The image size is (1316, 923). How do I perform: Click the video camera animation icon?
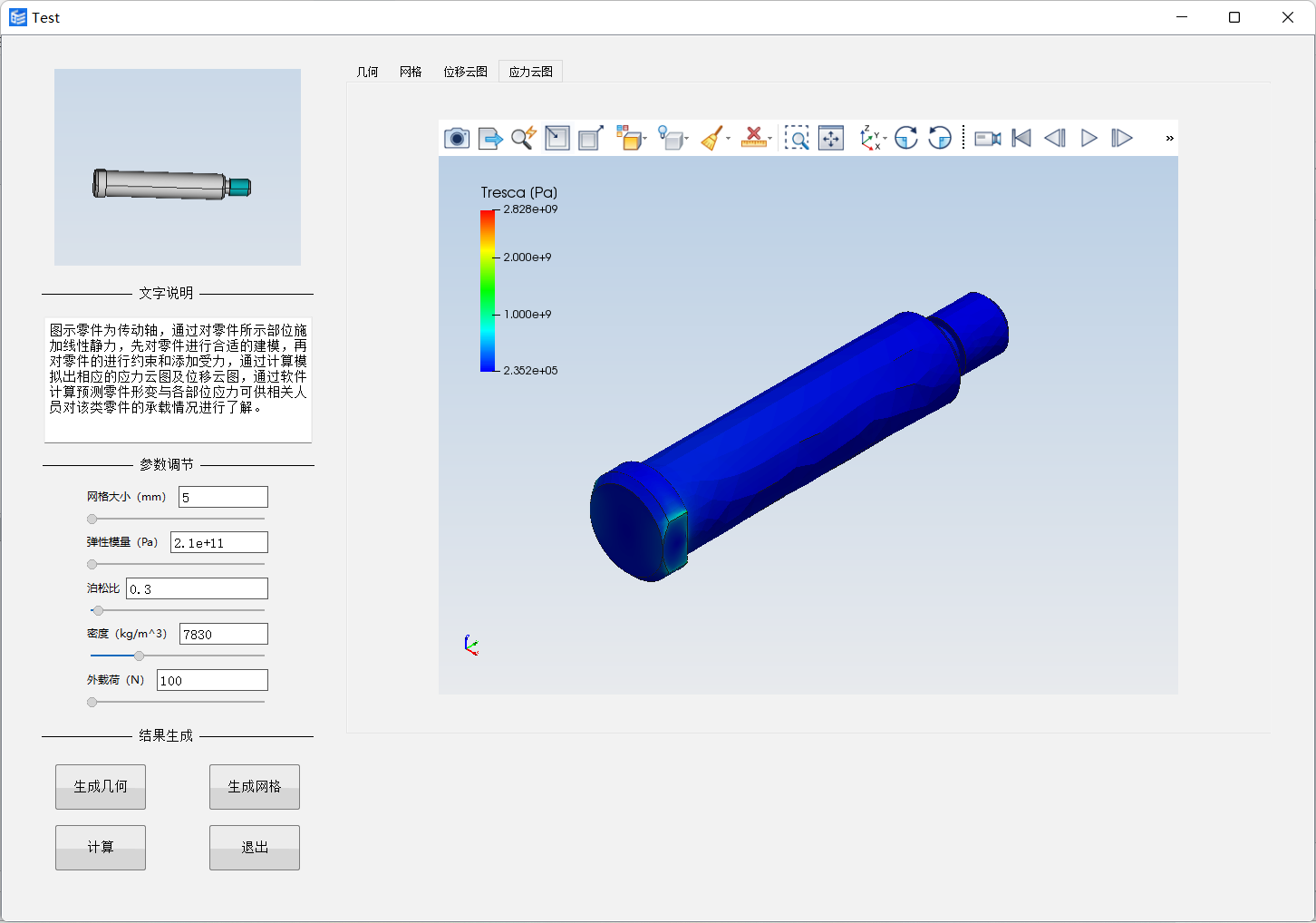pyautogui.click(x=988, y=138)
